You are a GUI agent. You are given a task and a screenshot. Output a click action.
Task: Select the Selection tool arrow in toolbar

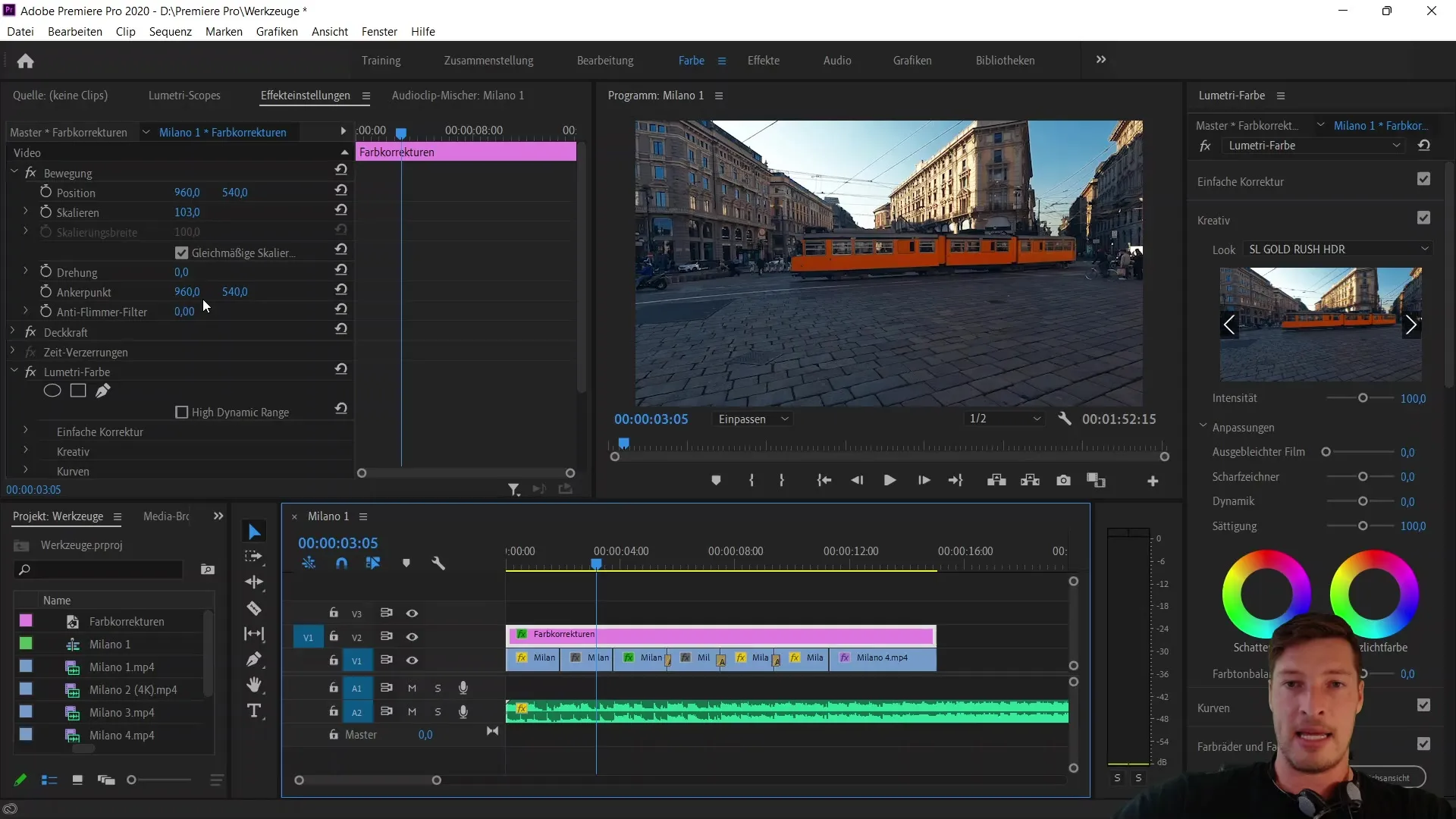click(x=254, y=532)
